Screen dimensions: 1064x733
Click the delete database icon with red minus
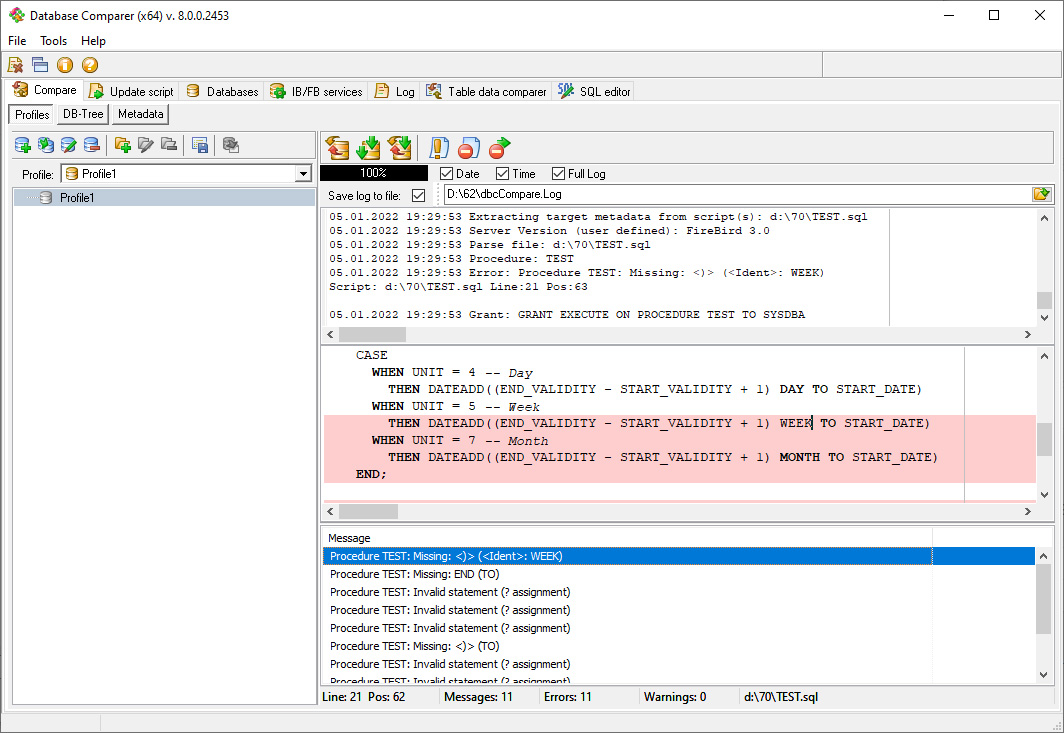[91, 145]
